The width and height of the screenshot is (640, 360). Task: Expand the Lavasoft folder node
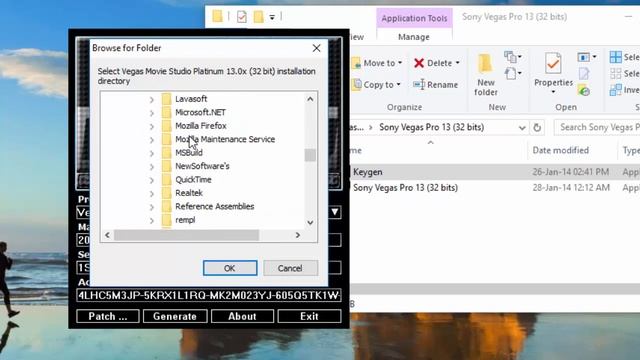[152, 99]
